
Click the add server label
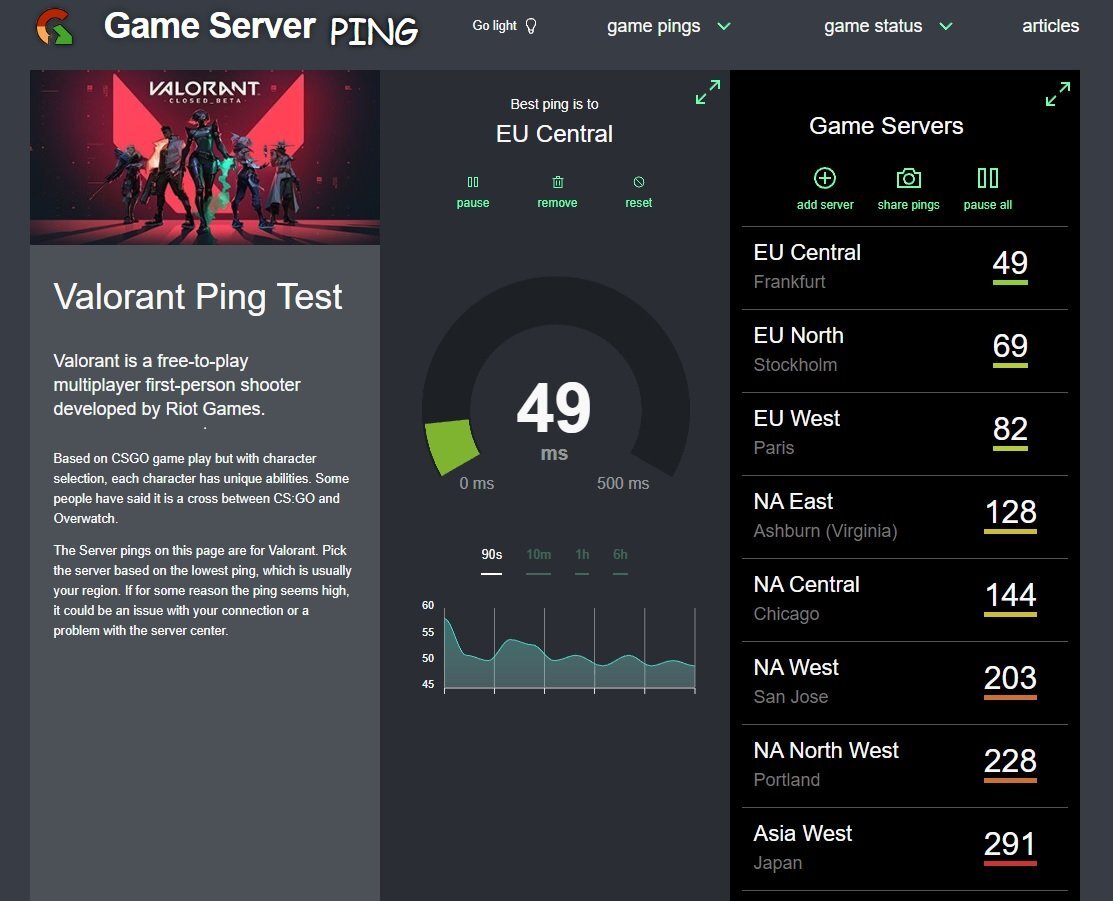tap(825, 204)
